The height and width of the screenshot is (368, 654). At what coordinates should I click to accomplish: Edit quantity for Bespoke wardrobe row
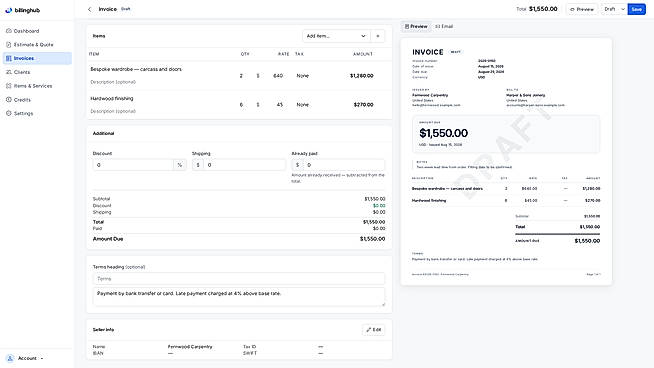pos(241,76)
